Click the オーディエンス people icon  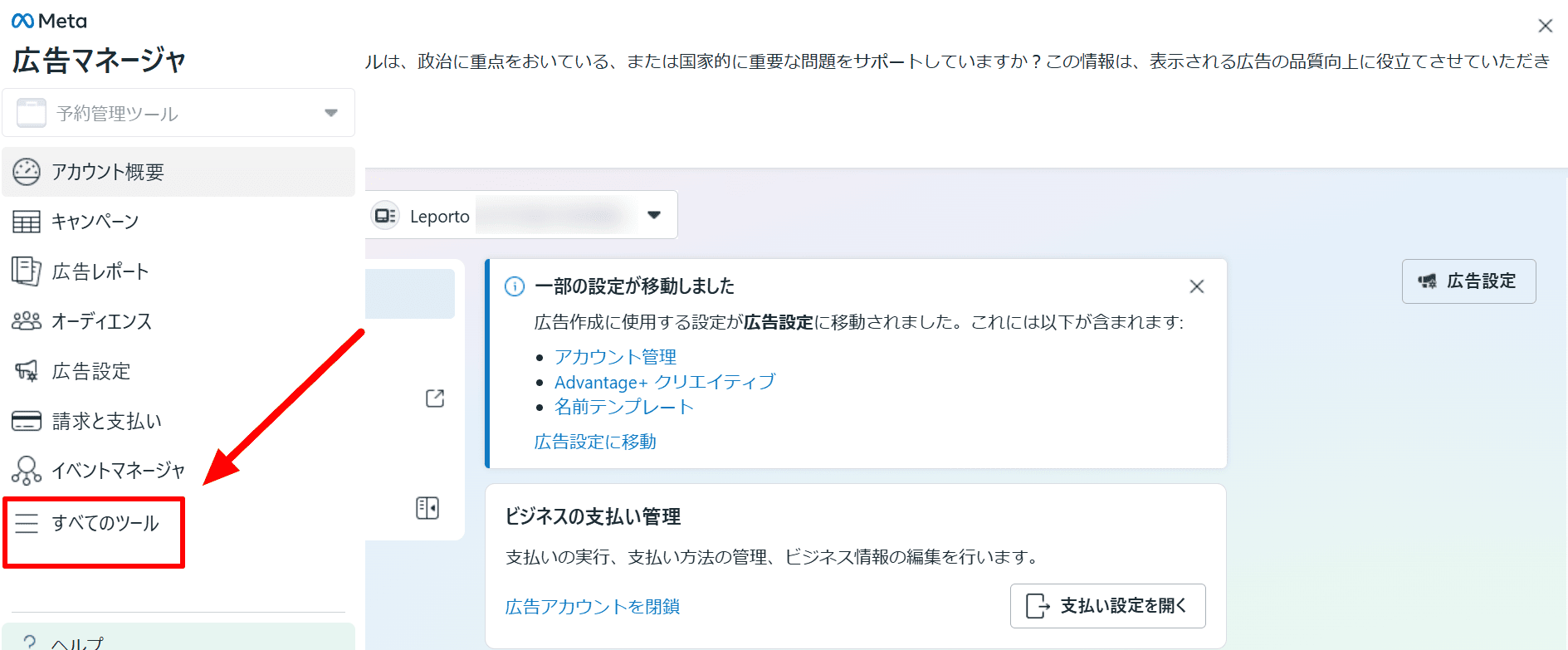[27, 321]
